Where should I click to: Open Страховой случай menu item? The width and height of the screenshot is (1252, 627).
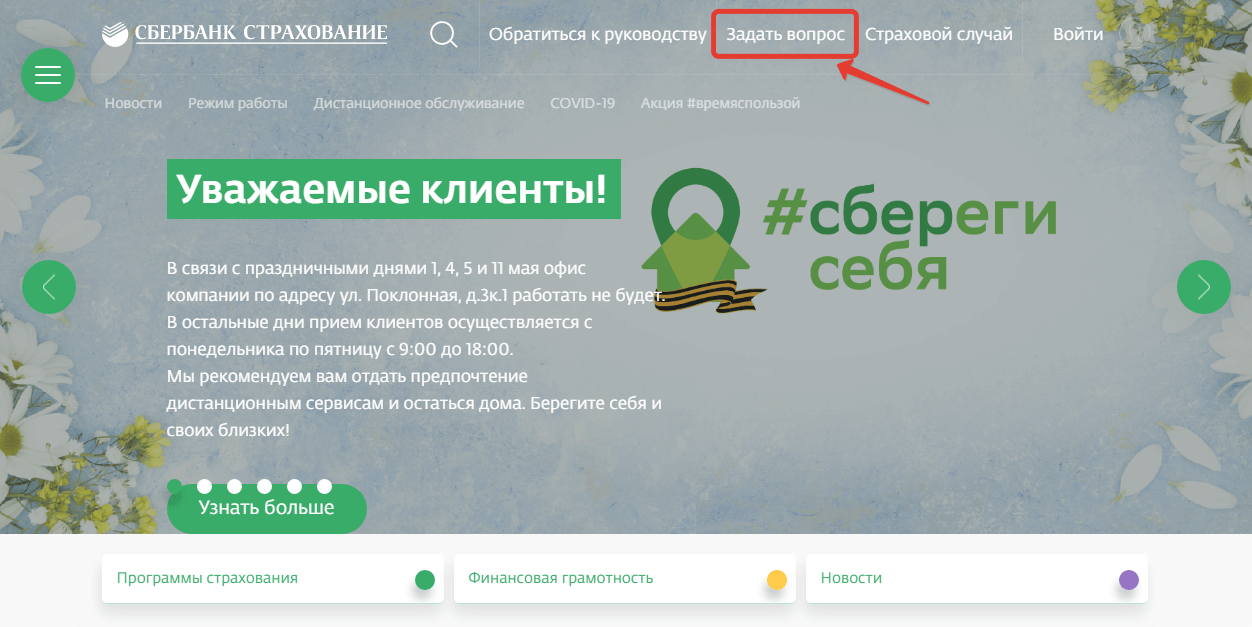tap(938, 34)
